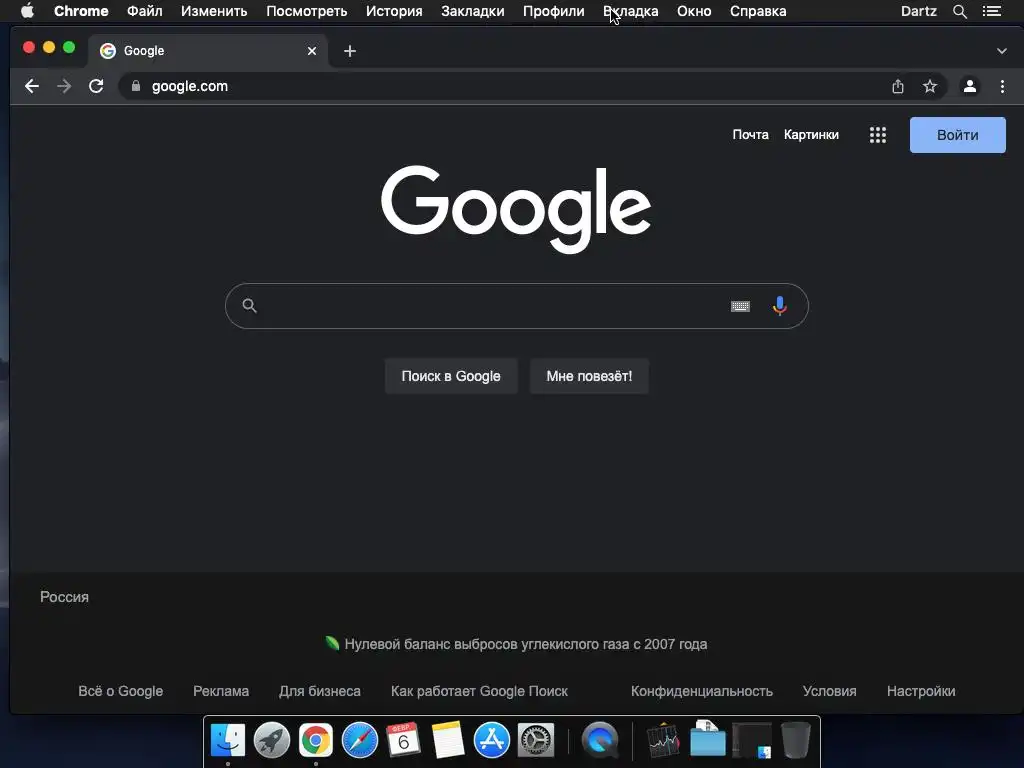The height and width of the screenshot is (768, 1024).
Task: Open Настройки footer menu
Action: point(921,691)
